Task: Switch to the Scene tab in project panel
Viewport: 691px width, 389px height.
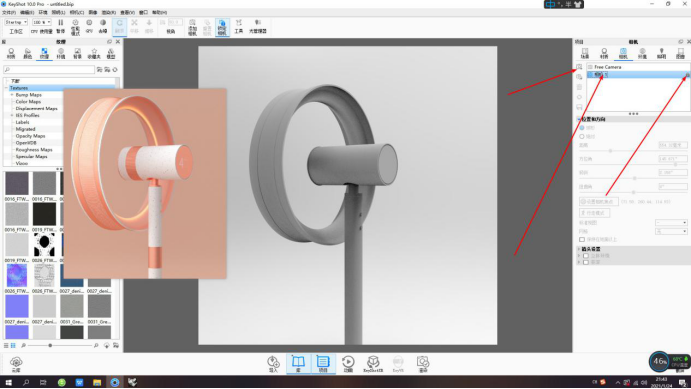Action: pyautogui.click(x=585, y=54)
